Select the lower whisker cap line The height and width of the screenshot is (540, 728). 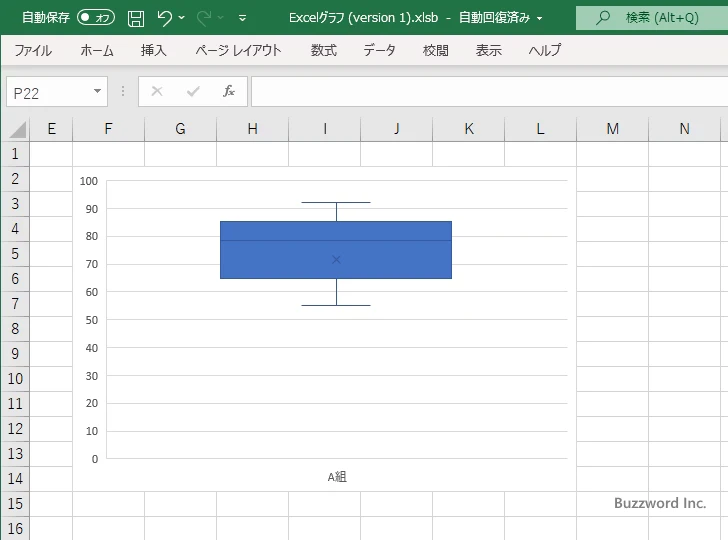tap(336, 306)
